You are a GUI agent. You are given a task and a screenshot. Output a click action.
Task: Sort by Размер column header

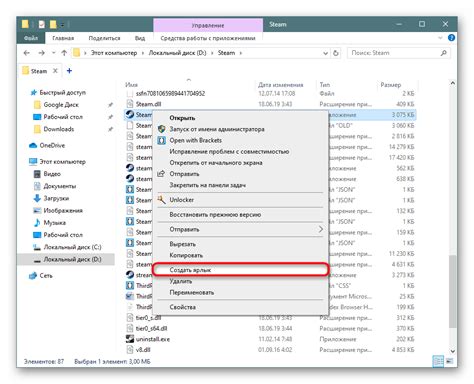tap(391, 85)
